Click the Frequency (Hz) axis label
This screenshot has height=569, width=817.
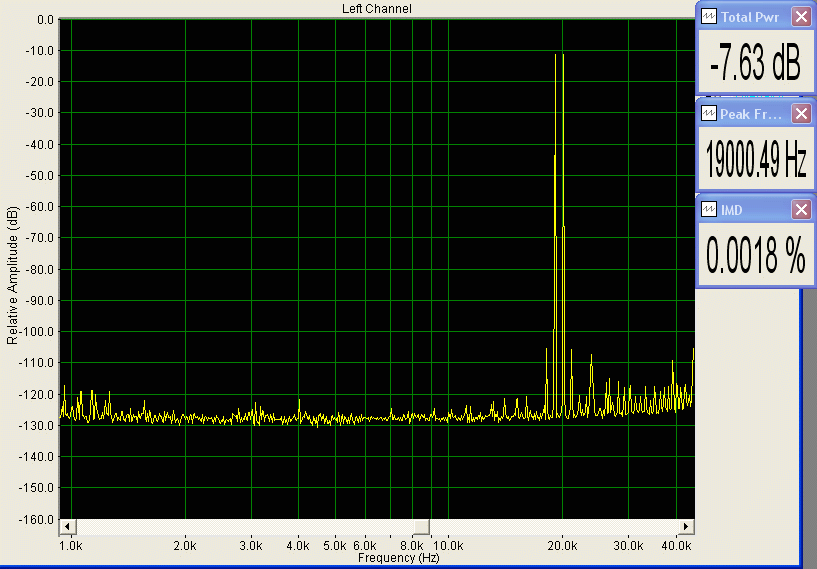coord(399,558)
